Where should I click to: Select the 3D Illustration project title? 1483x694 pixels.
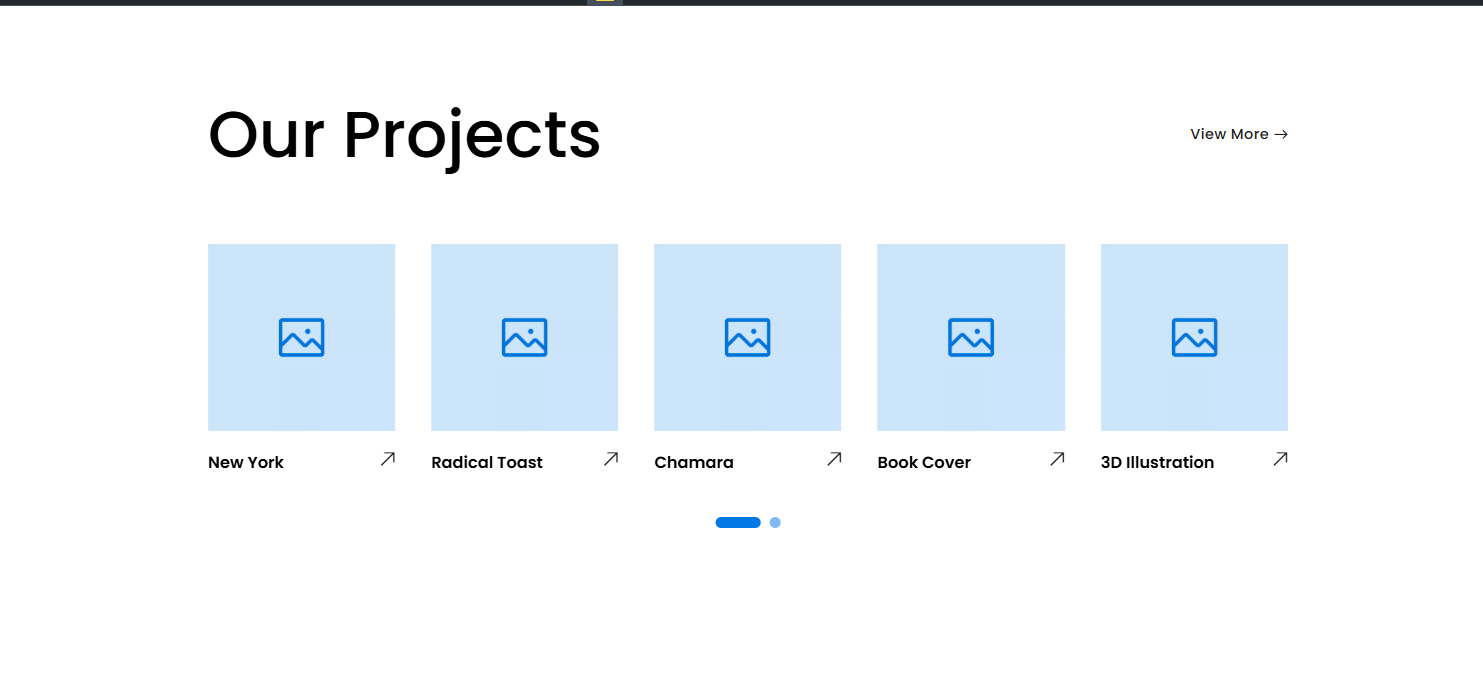[x=1157, y=462]
